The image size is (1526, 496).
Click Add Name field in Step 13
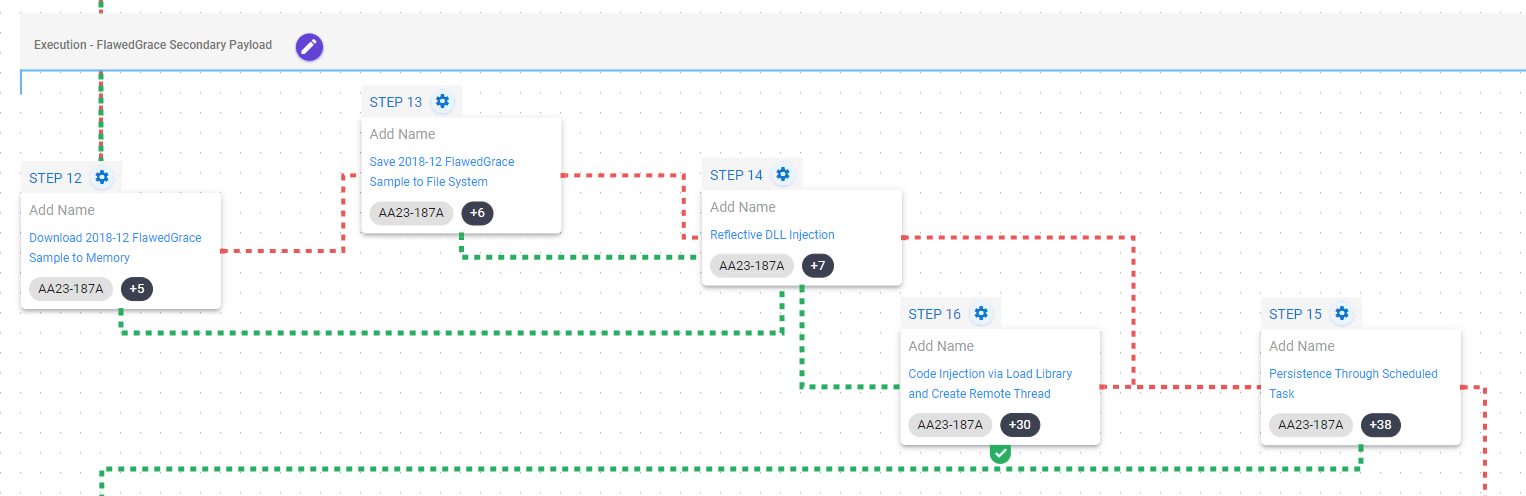point(403,134)
